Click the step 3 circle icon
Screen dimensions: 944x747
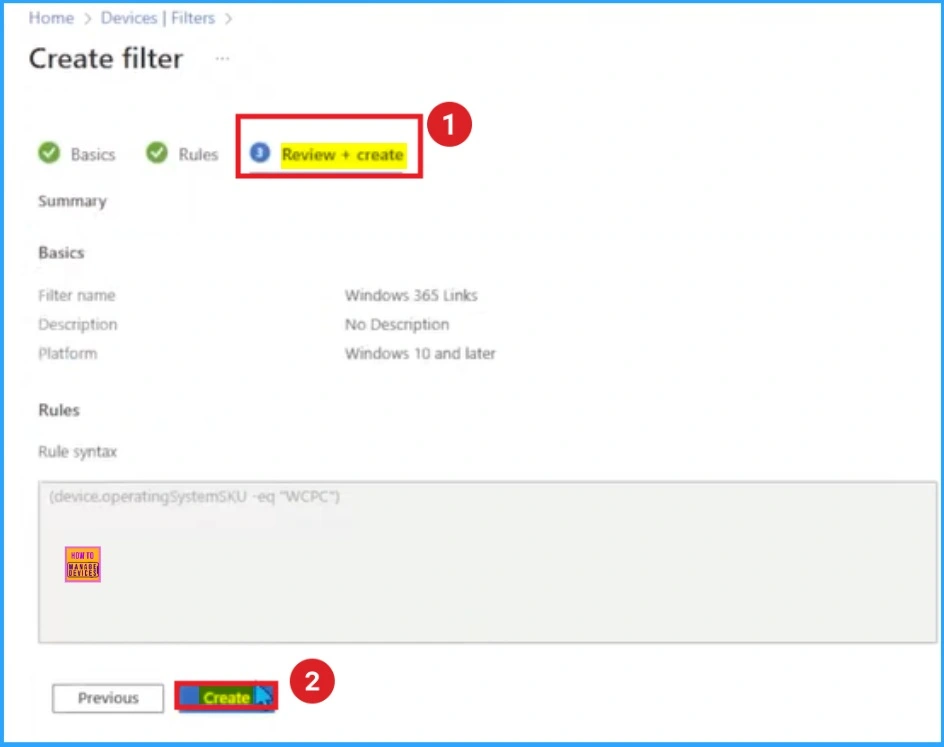pos(260,153)
